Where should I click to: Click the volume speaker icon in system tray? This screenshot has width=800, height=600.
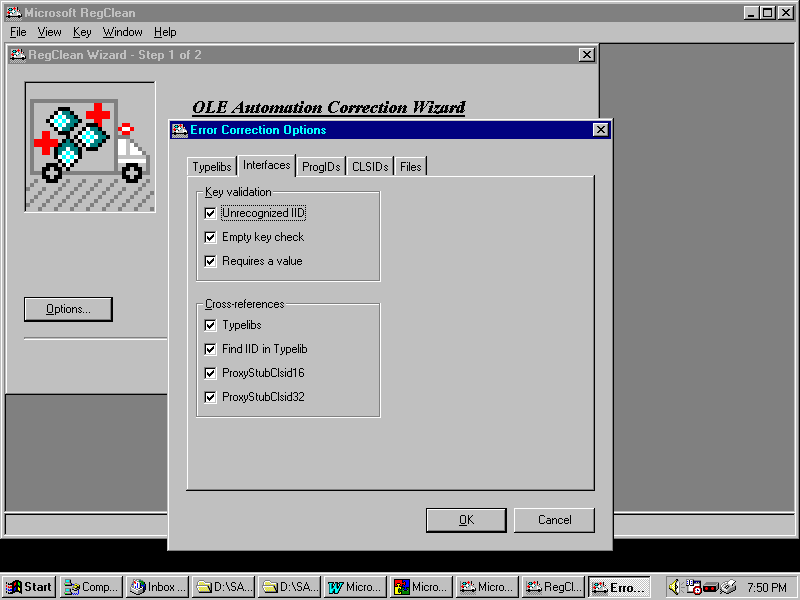pos(675,587)
